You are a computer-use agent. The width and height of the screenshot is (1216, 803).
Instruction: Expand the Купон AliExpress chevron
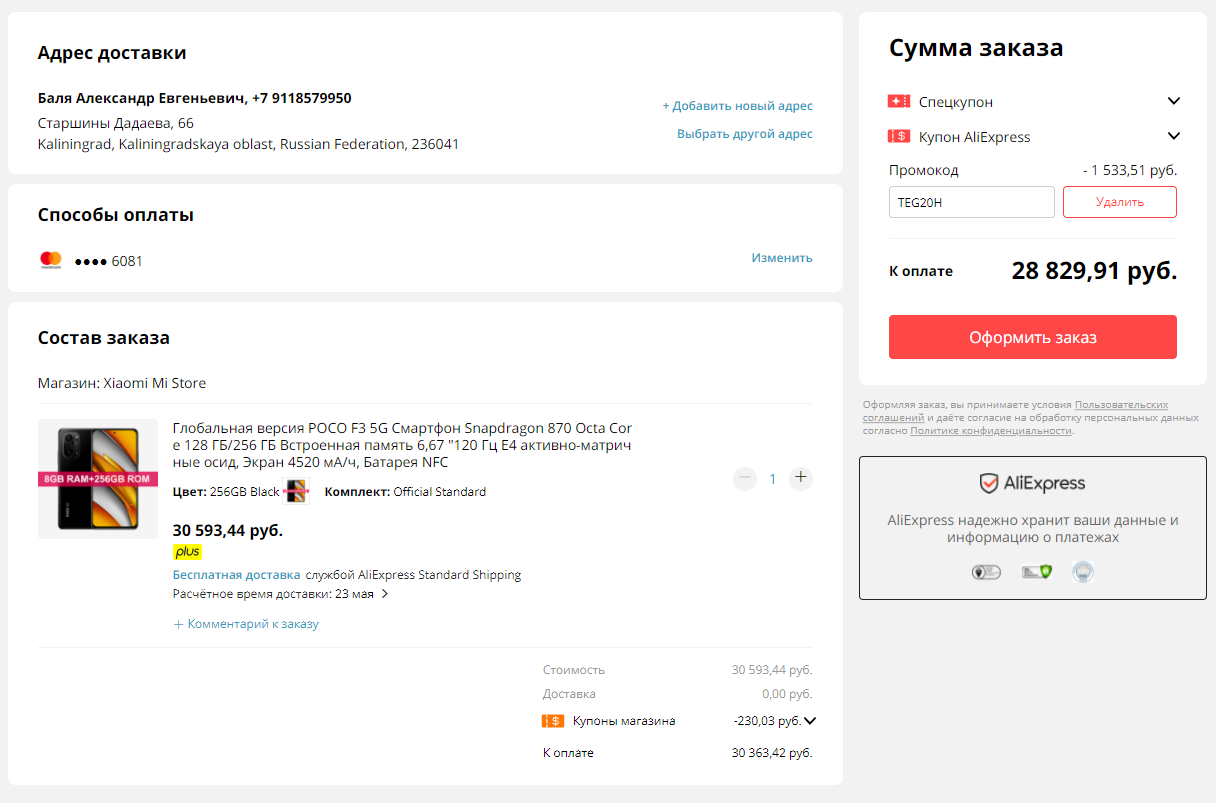click(x=1174, y=136)
